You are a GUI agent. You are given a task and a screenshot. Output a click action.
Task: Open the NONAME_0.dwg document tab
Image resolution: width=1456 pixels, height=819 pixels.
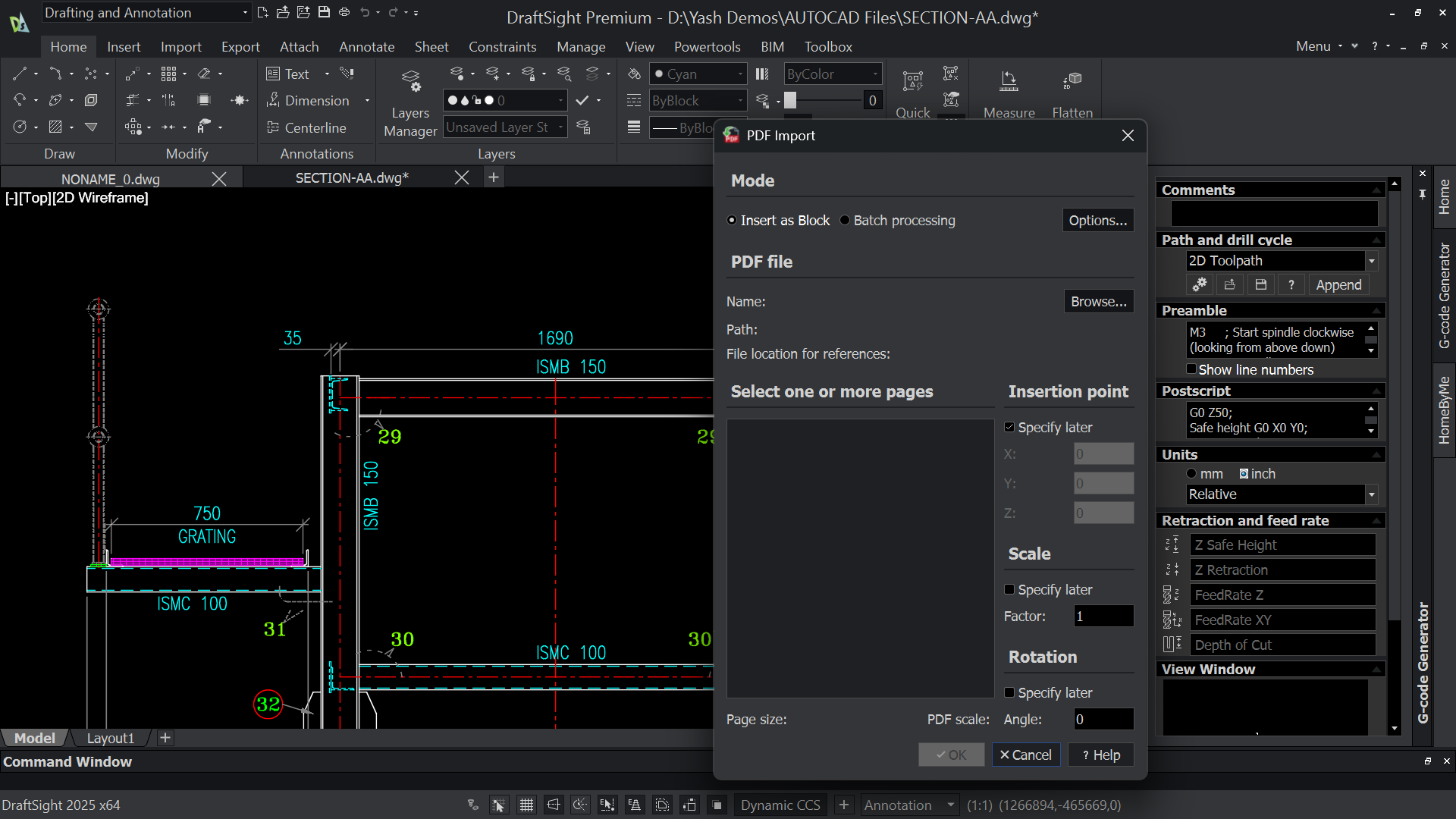pos(111,179)
